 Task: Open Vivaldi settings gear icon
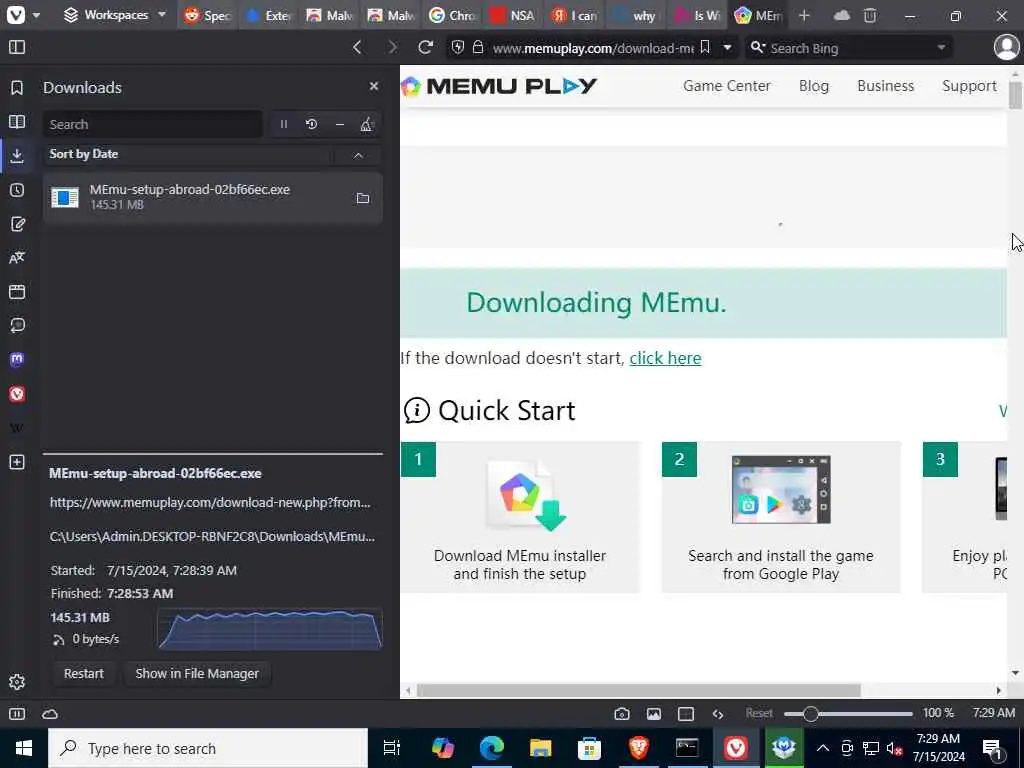click(17, 682)
